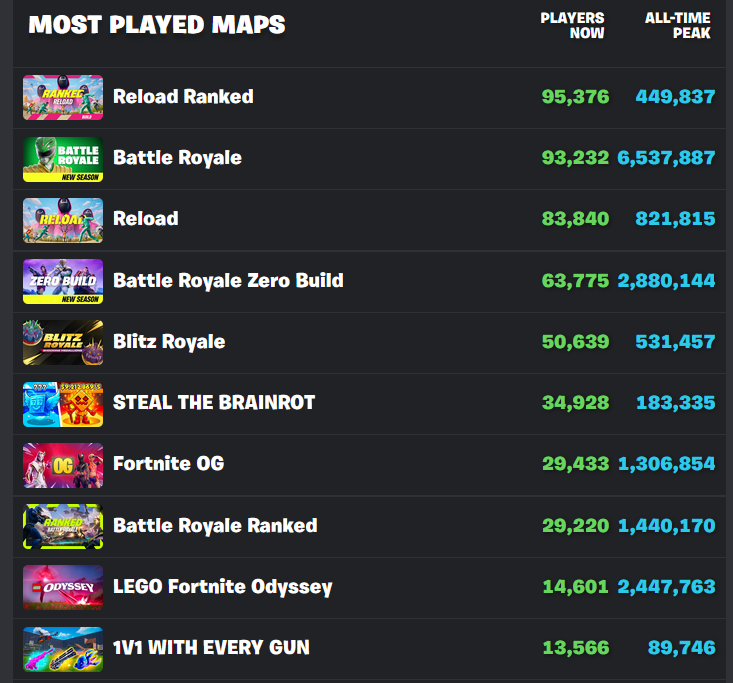Click the all-time peak value 1,306,854
This screenshot has width=733, height=683.
click(x=667, y=464)
